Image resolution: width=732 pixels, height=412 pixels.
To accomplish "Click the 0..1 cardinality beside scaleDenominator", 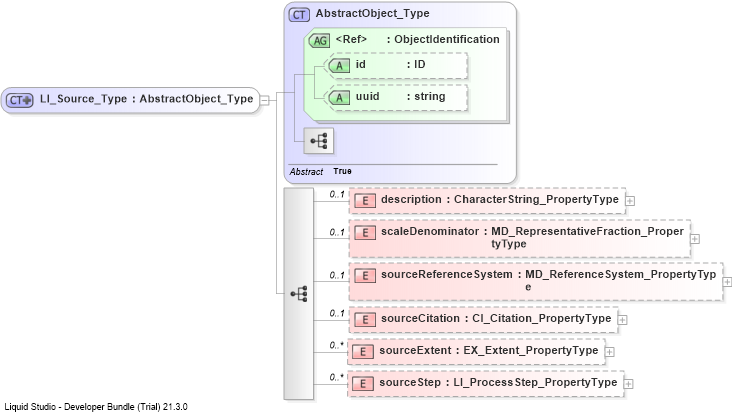I will pos(337,232).
